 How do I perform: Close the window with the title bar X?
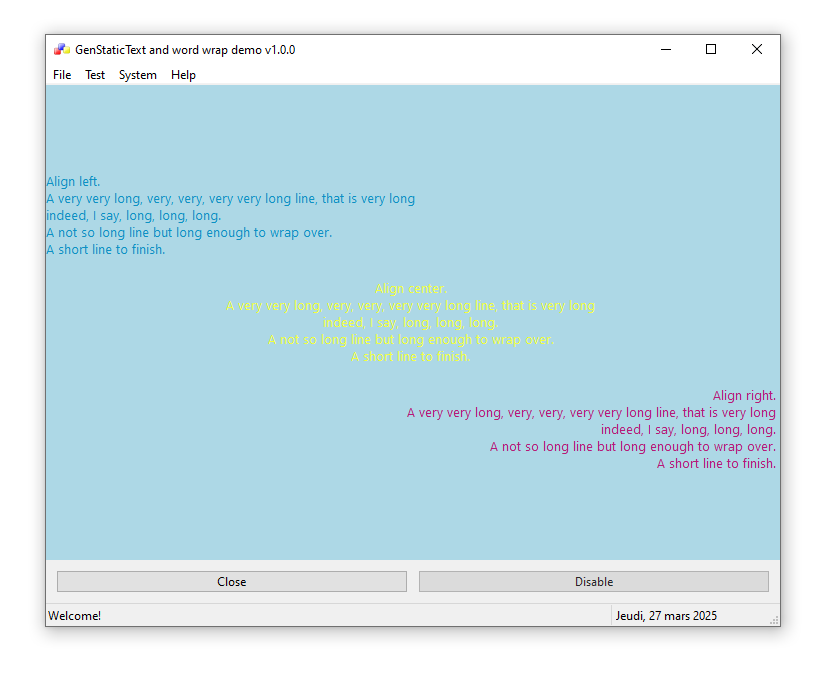[x=757, y=50]
